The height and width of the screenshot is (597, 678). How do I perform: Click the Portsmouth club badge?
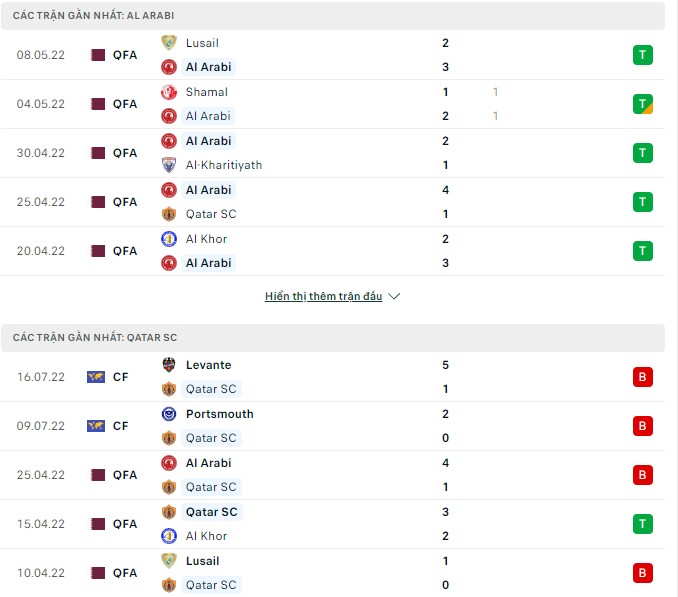[169, 414]
